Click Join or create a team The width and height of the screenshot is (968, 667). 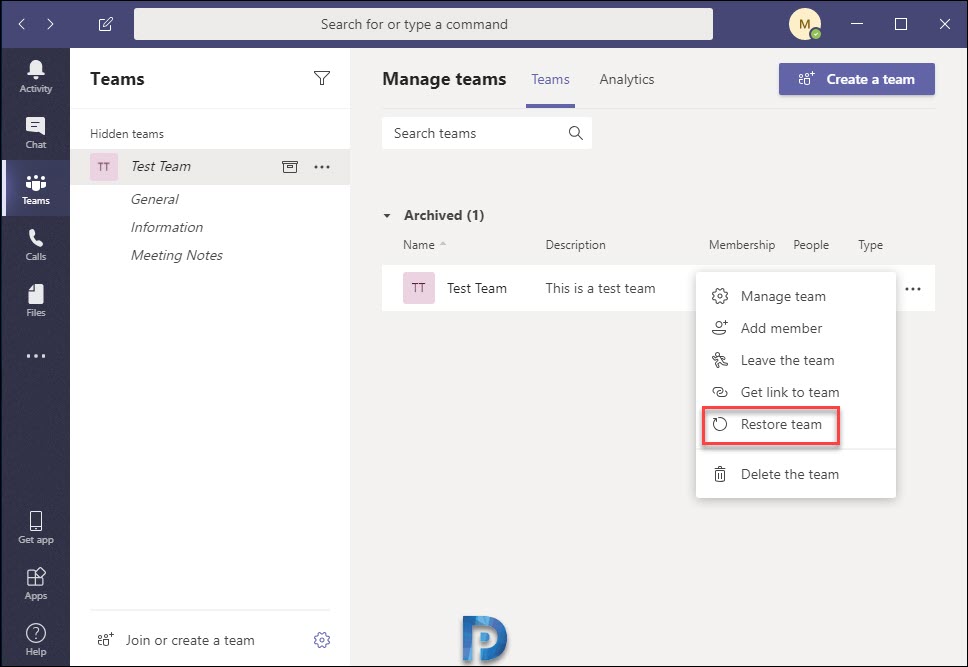[x=176, y=640]
